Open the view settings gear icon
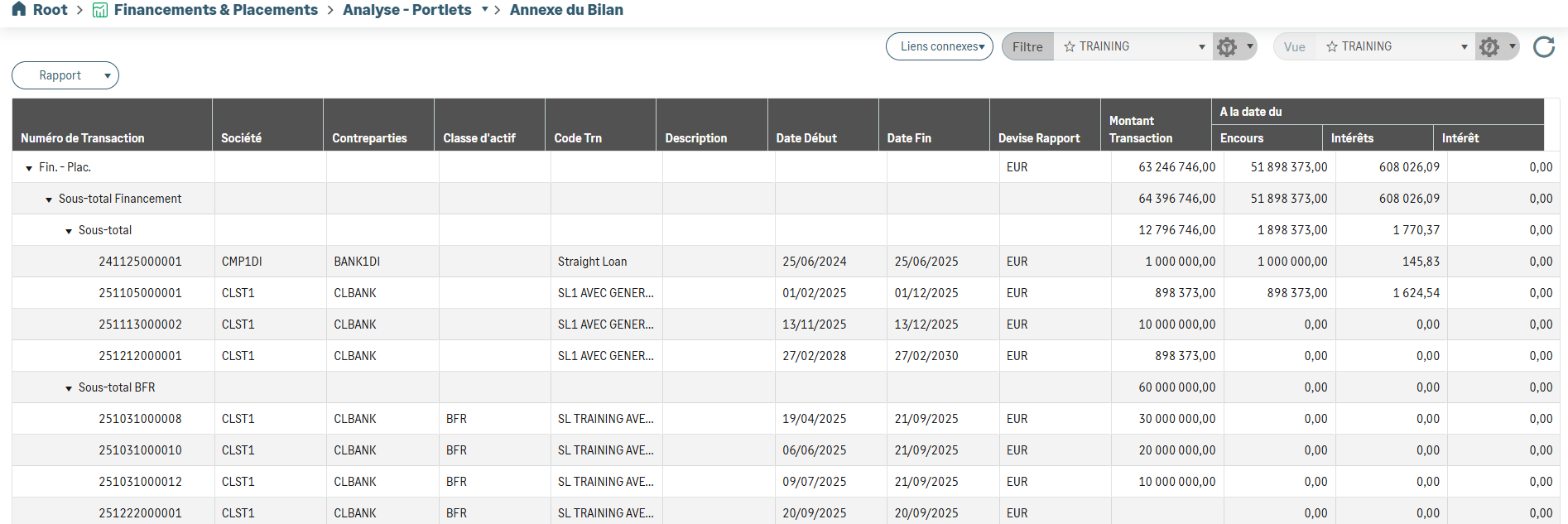This screenshot has height=524, width=1568. point(1489,47)
